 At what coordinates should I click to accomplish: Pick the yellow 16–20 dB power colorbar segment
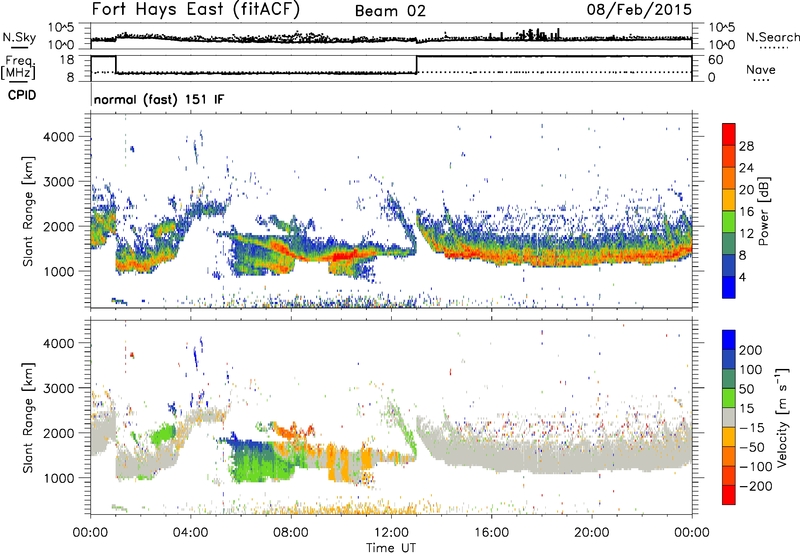click(729, 200)
